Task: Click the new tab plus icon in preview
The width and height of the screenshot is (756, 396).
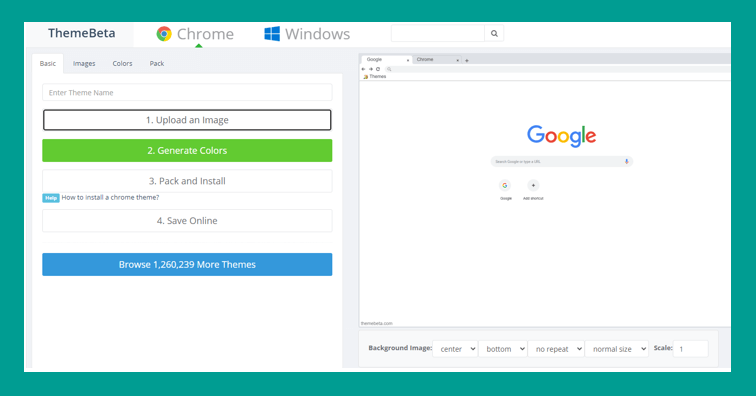Action: [467, 61]
